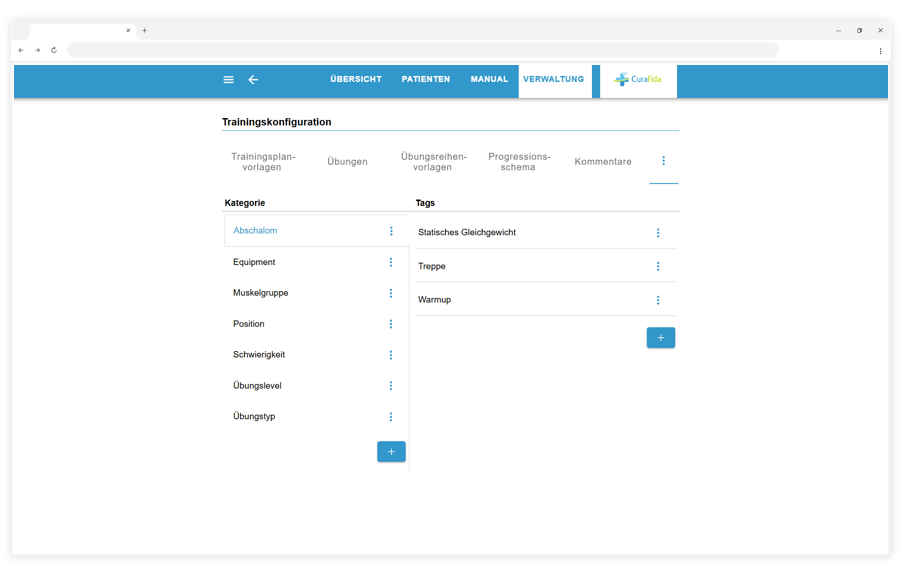Open the MANUAL menu
This screenshot has width=912, height=567.
(489, 79)
